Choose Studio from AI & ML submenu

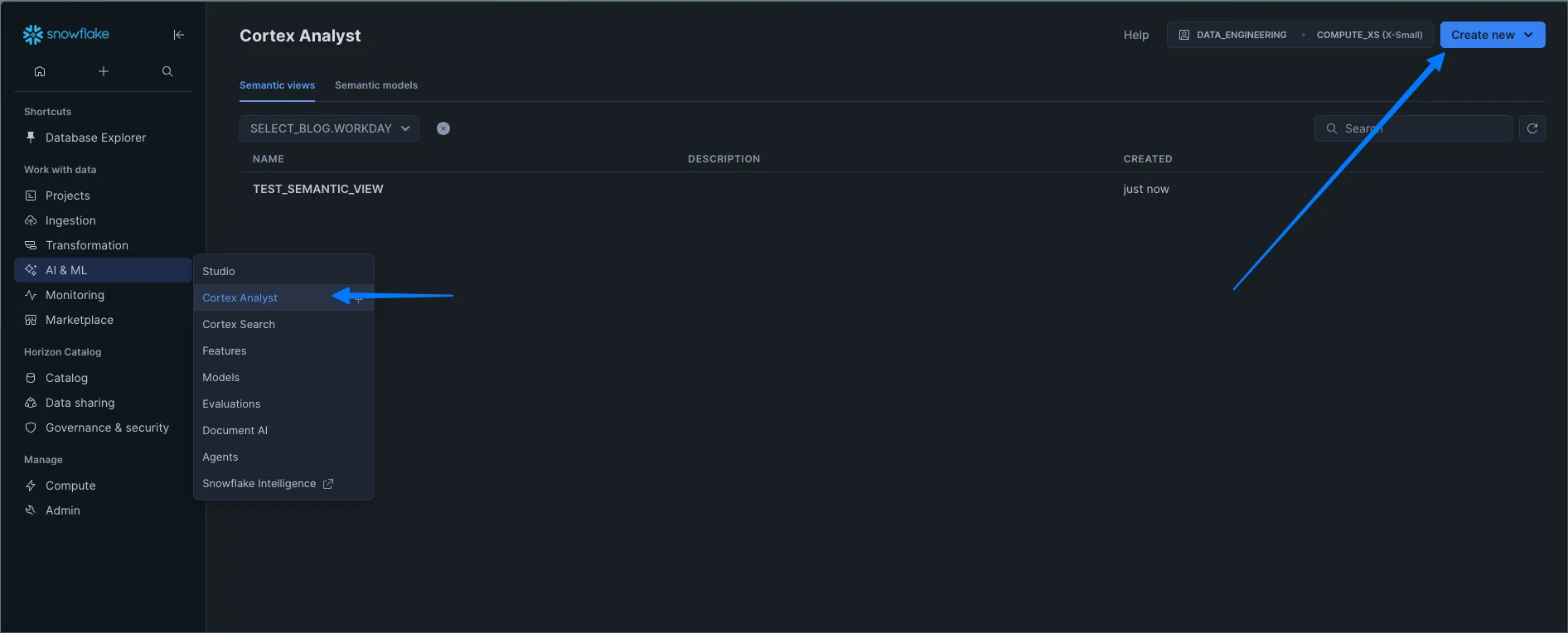point(283,271)
